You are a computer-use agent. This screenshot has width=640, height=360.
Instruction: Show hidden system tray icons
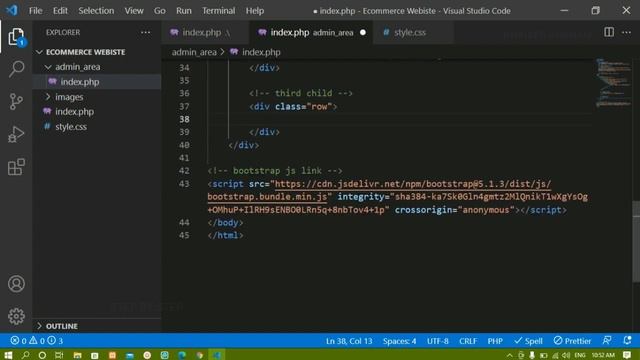[509, 355]
